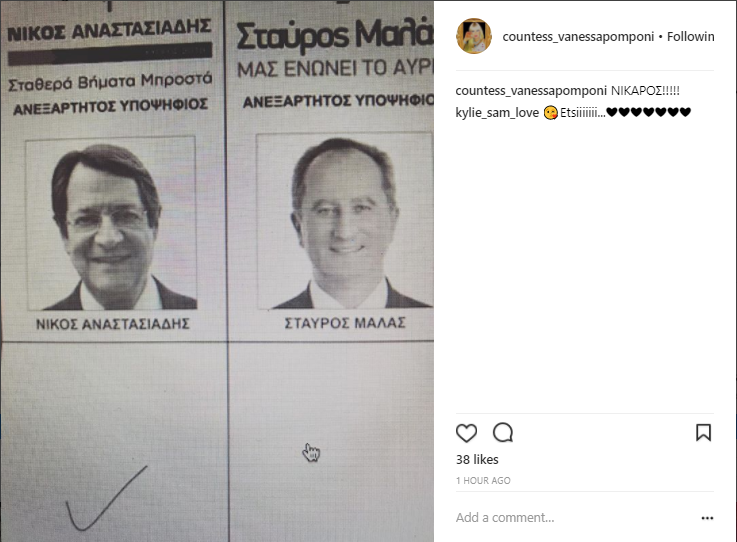Like the post with the heart icon

click(x=466, y=433)
